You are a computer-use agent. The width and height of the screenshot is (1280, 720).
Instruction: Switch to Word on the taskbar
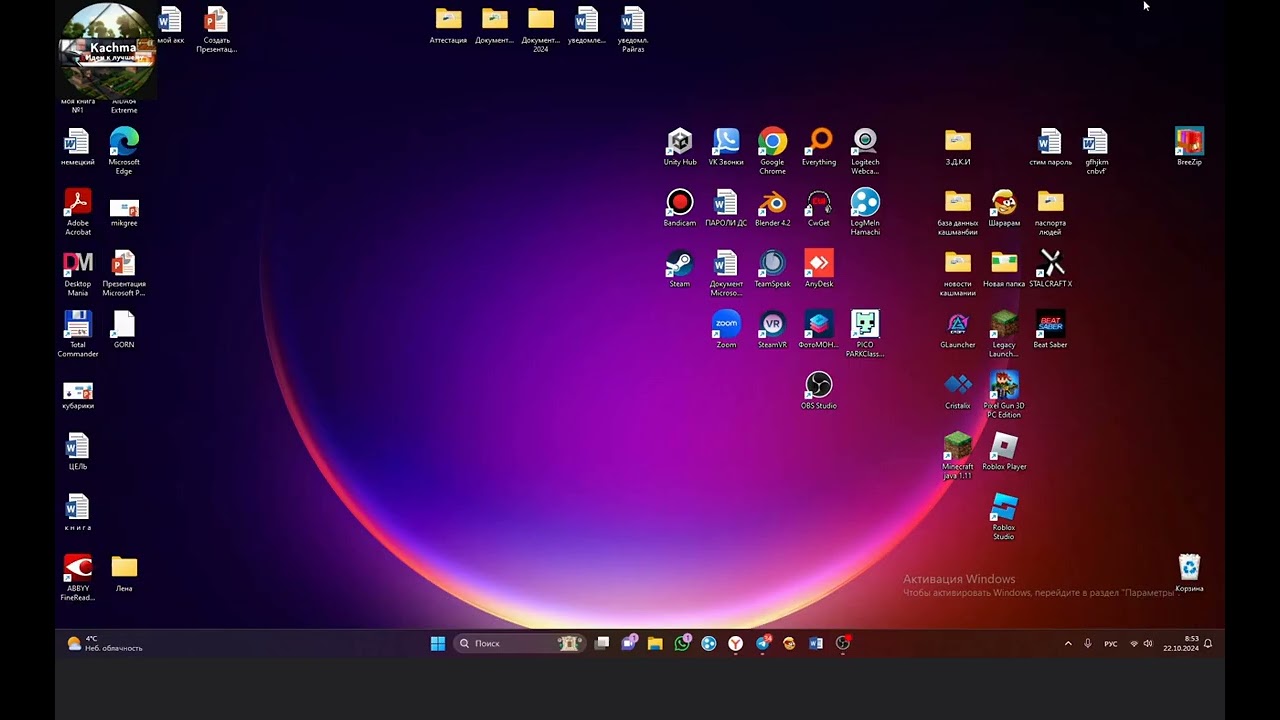[816, 644]
